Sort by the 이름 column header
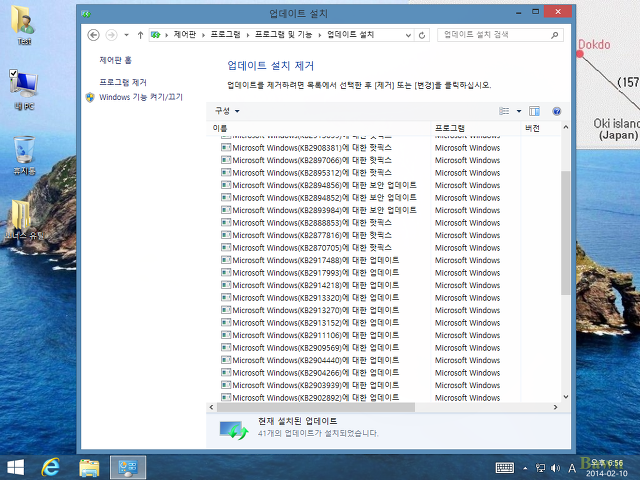 tap(319, 128)
